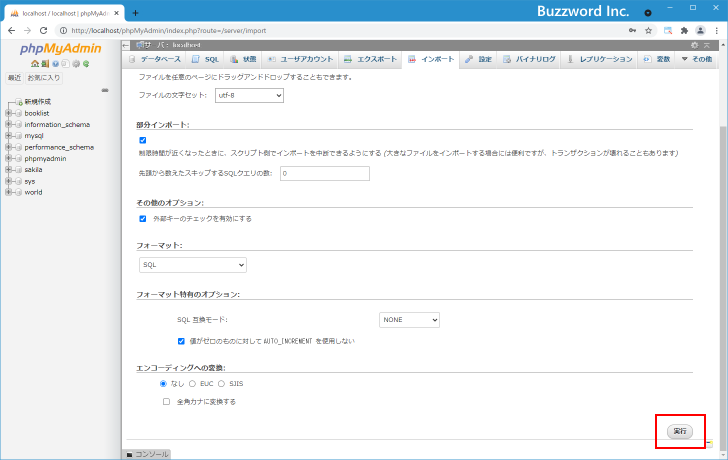Image resolution: width=728 pixels, height=460 pixels.
Task: Click the 新規作成 new database icon
Action: pos(19,102)
